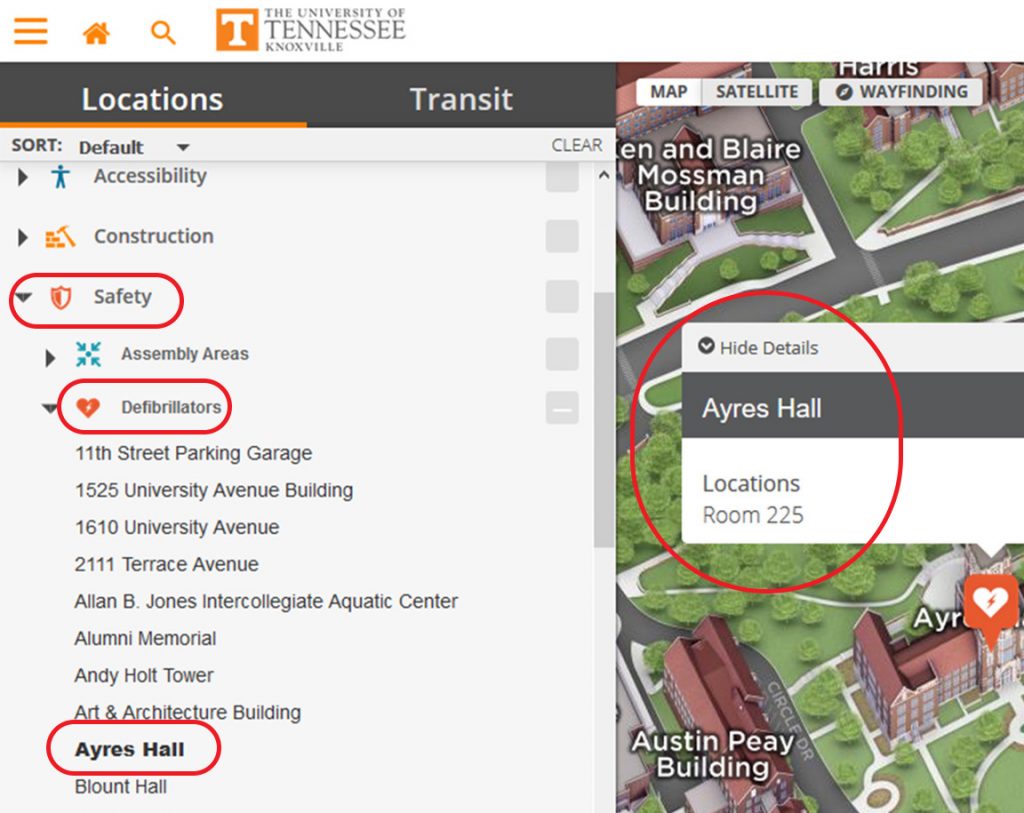This screenshot has height=813, width=1024.
Task: Check the Accessibility category checkbox
Action: pos(562,177)
